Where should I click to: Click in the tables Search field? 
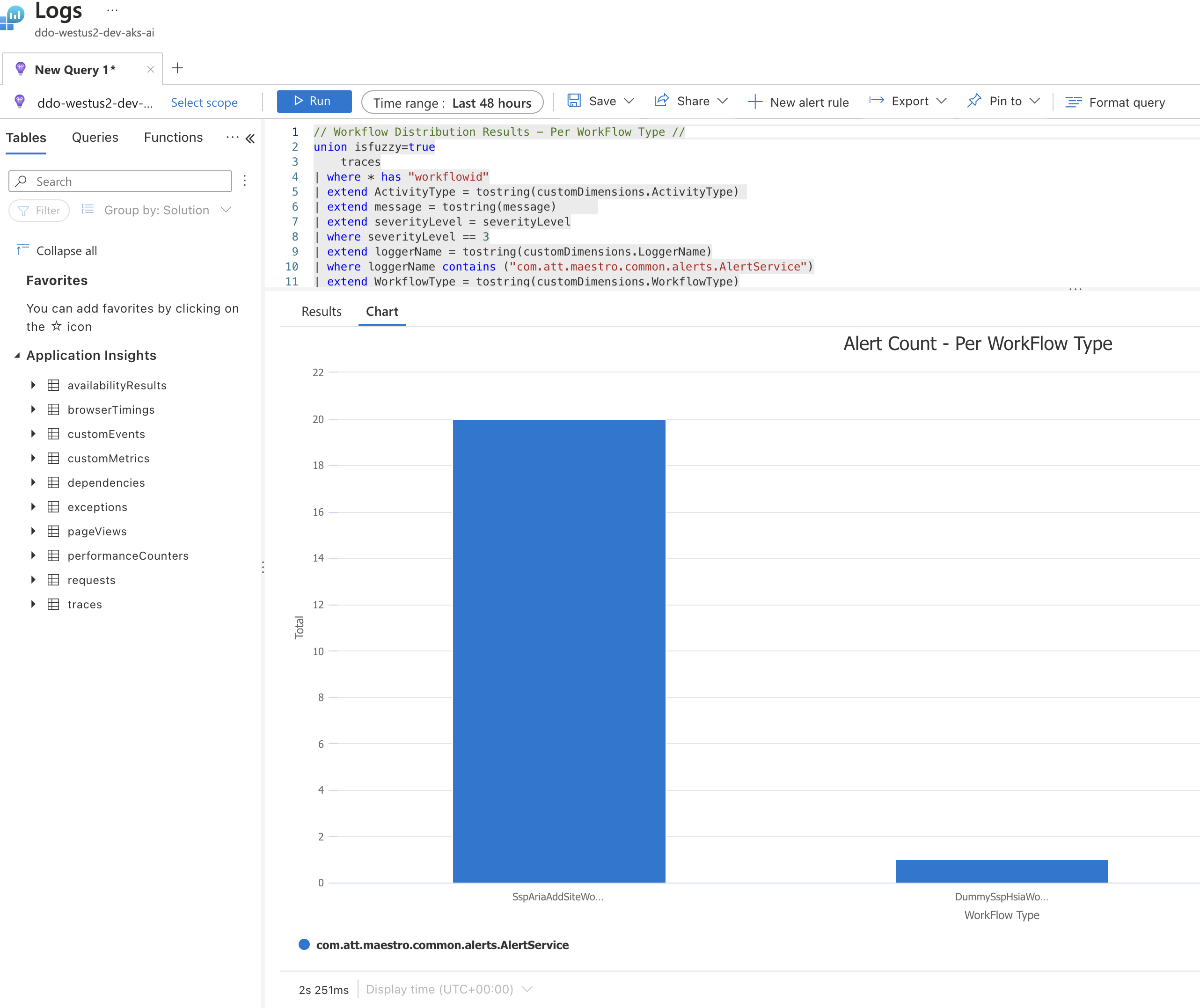120,181
